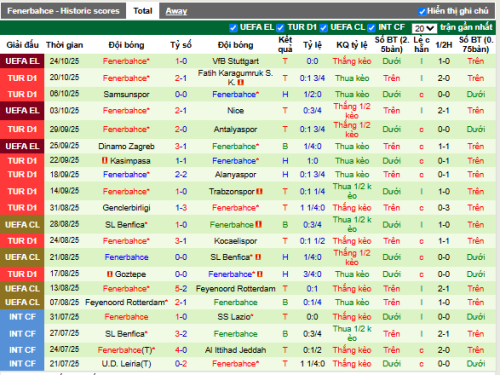Click red card icon after SL Benfica on 21/08/25

tap(258, 257)
